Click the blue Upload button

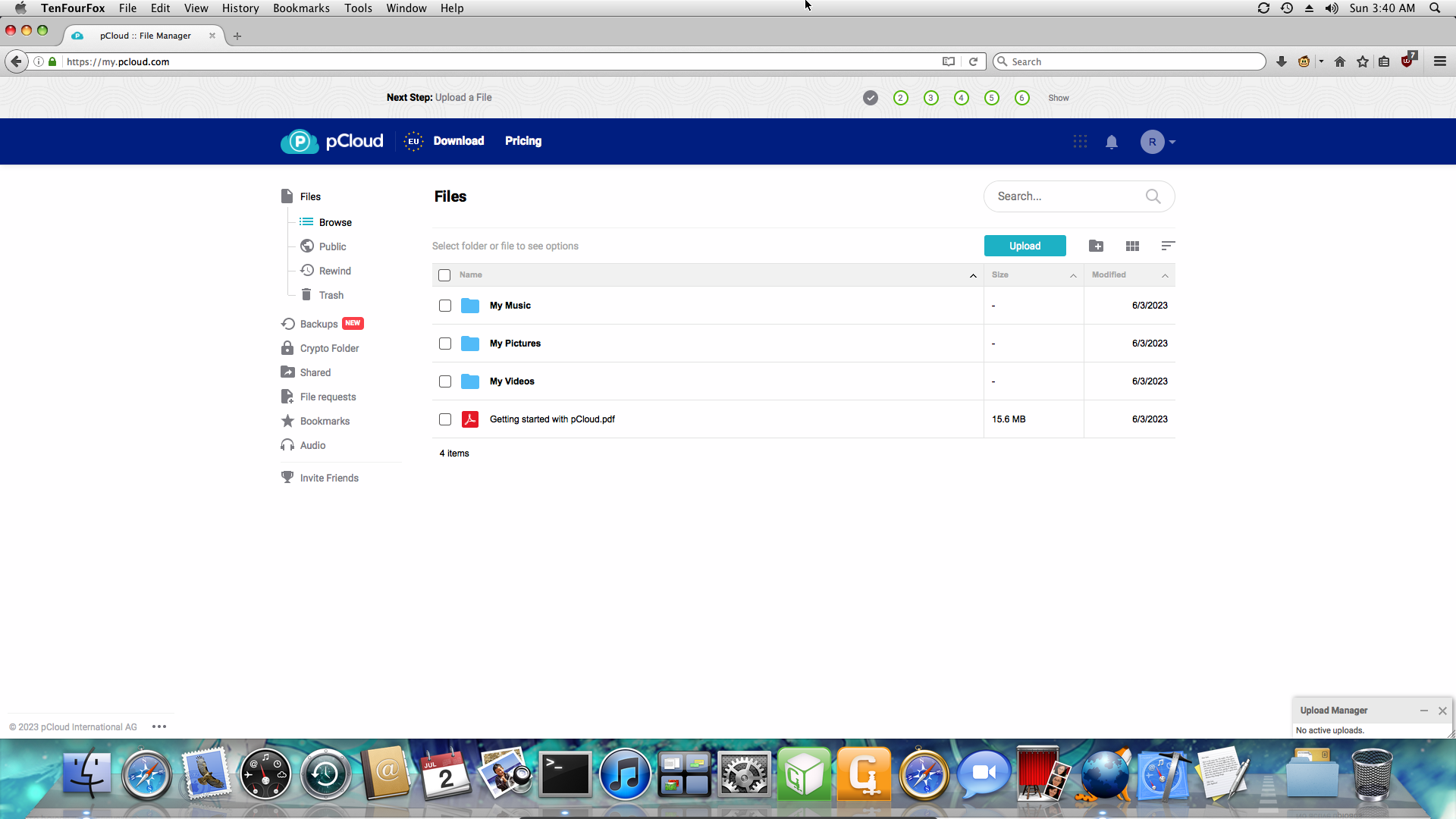coord(1025,246)
